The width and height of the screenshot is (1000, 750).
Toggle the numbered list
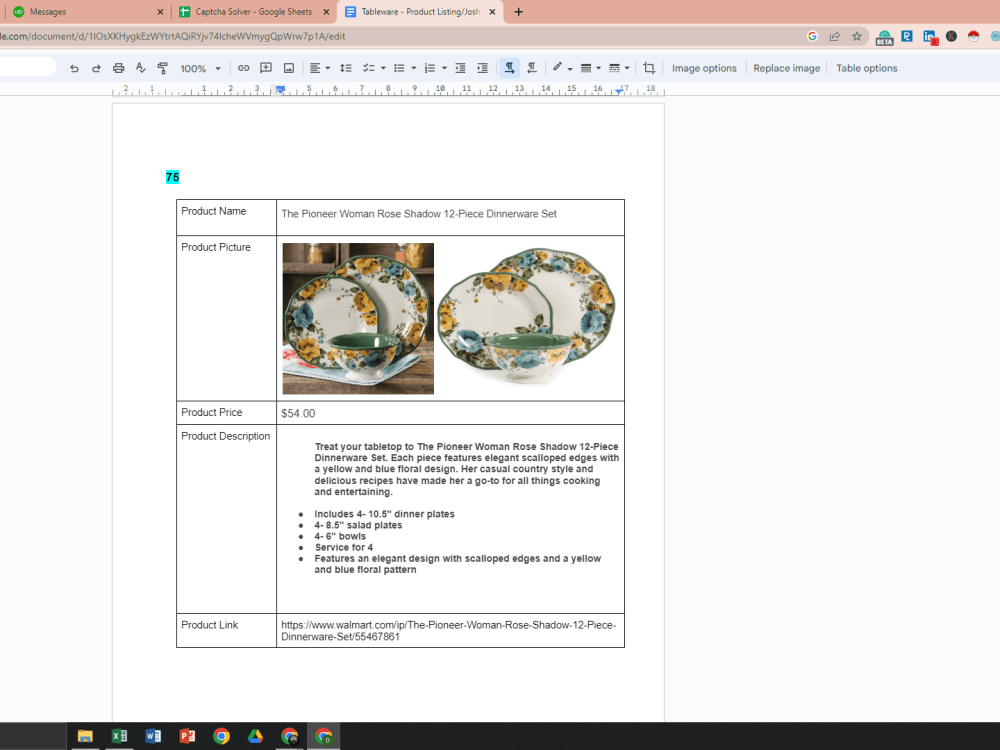(x=430, y=68)
